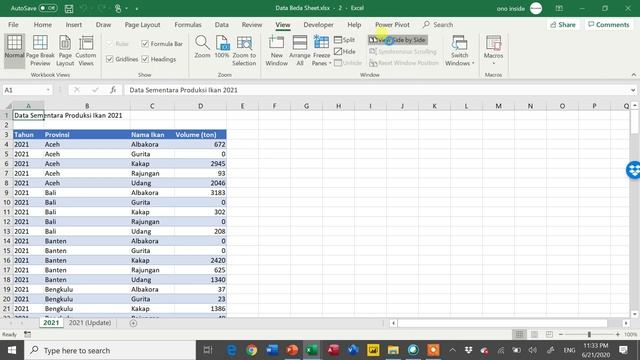
Task: Switch to the Insert tab
Action: pyautogui.click(x=73, y=24)
